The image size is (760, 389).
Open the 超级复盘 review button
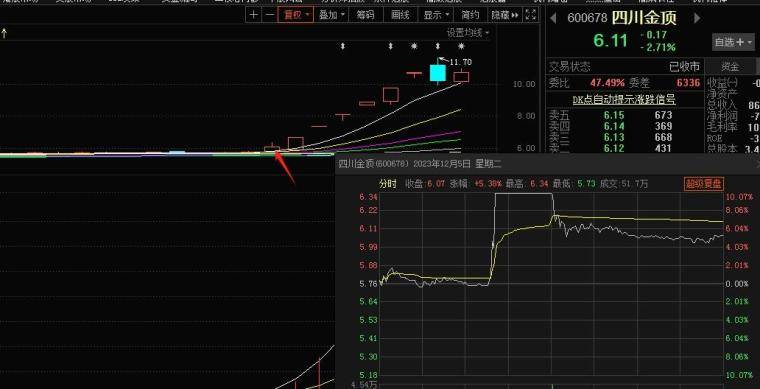(x=704, y=184)
